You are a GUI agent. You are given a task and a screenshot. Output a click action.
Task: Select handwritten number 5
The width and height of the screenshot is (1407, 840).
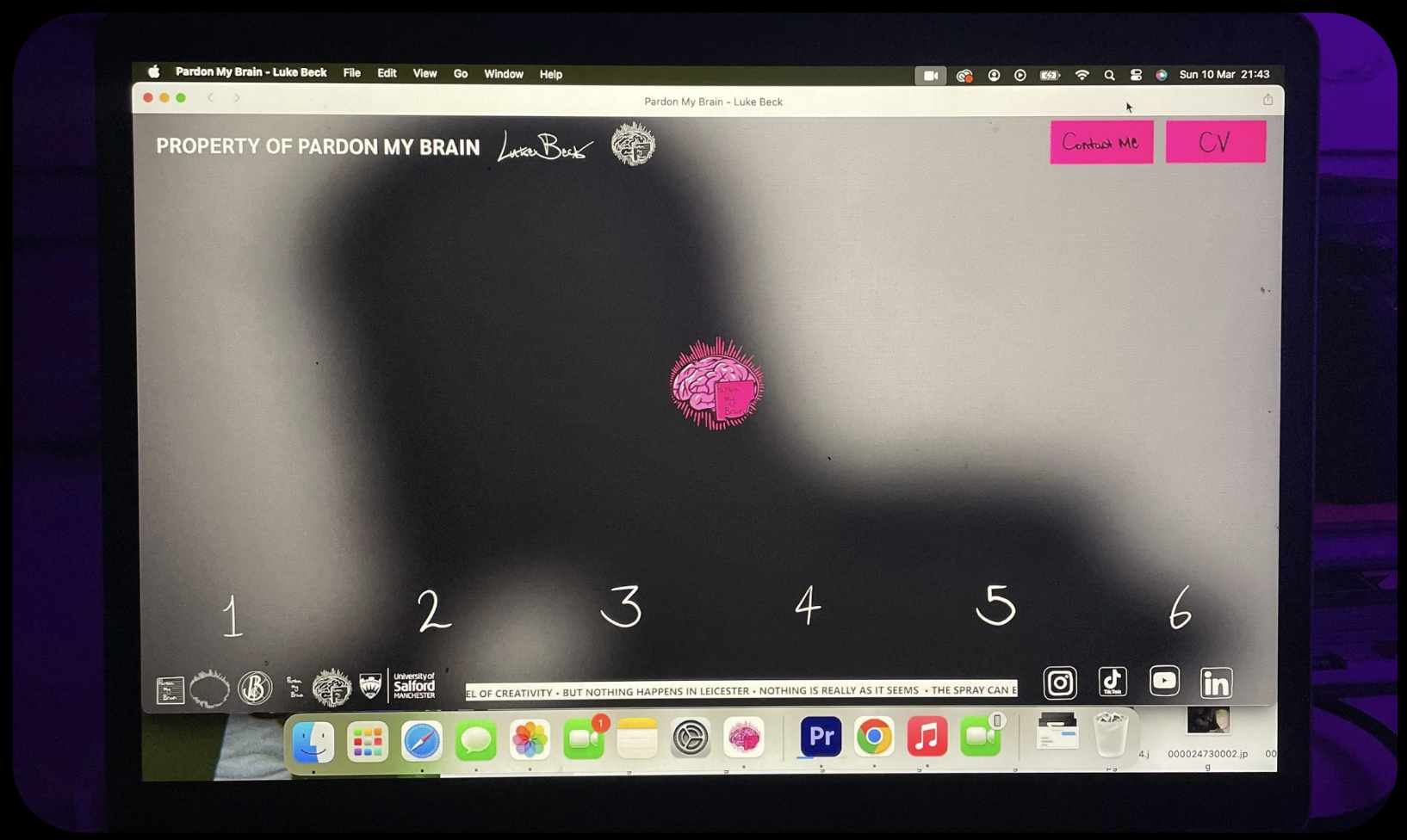tap(995, 605)
